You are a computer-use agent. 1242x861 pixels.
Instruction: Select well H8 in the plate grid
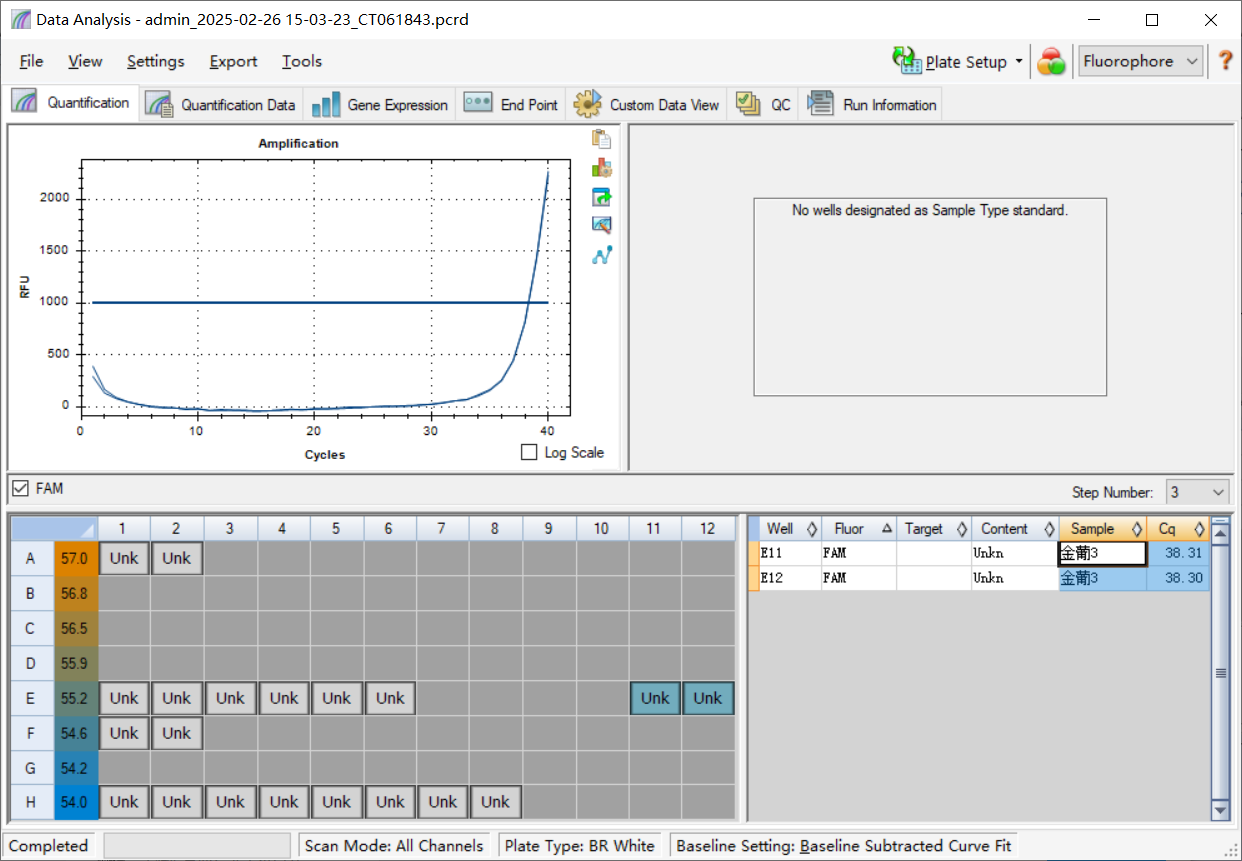(x=495, y=802)
